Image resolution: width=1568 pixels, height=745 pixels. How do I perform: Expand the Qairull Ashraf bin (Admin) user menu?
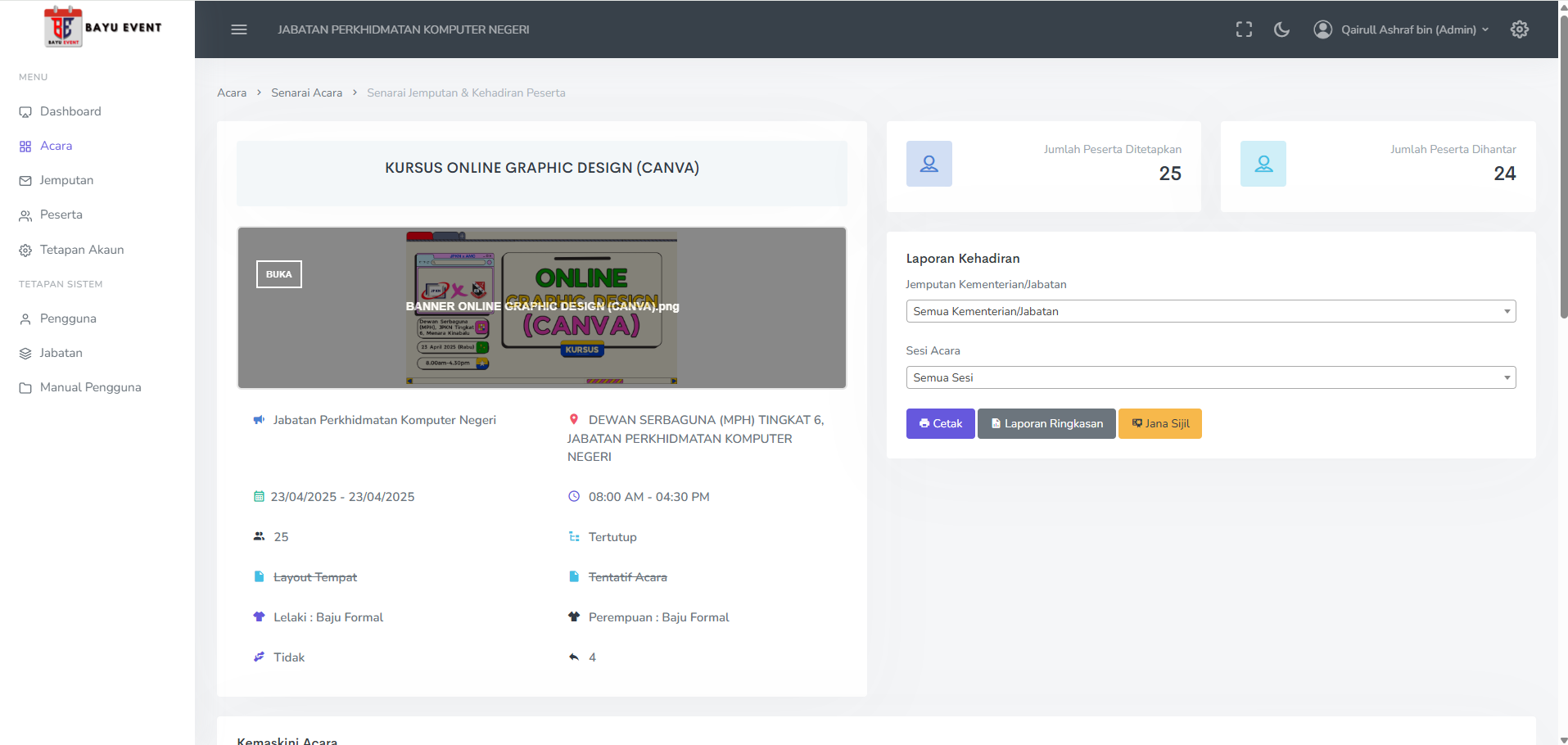pos(1401,29)
